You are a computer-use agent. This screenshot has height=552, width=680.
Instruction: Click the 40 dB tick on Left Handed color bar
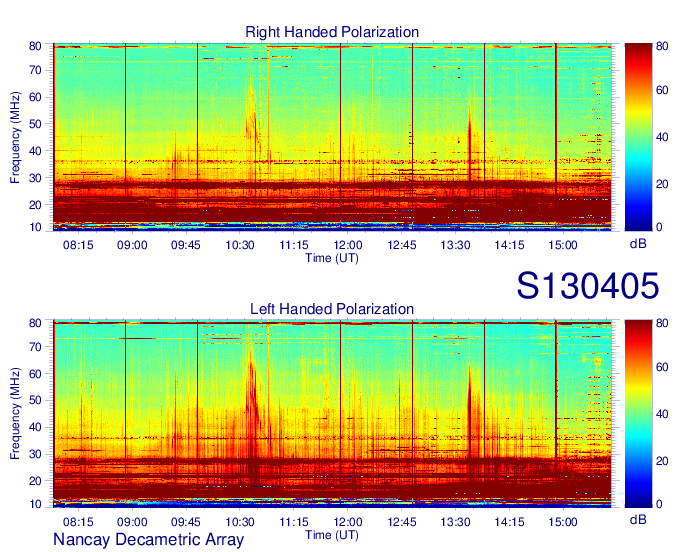(x=662, y=414)
